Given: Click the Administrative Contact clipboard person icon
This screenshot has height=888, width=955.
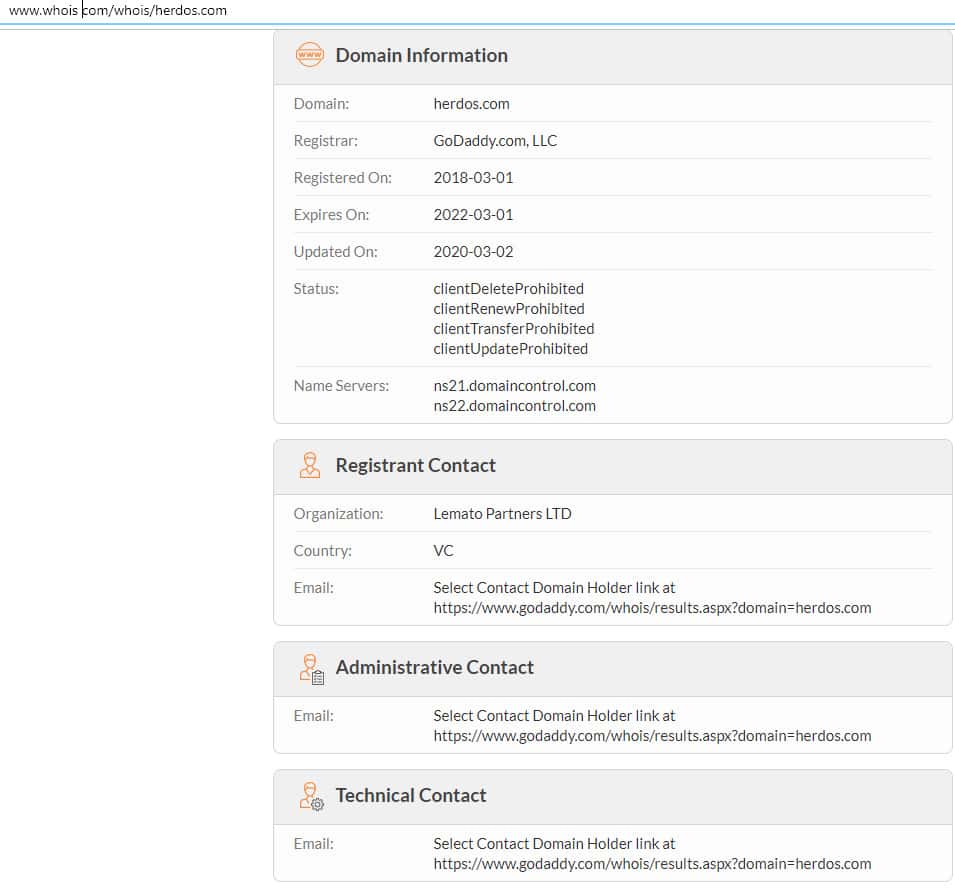Looking at the screenshot, I should tap(311, 668).
